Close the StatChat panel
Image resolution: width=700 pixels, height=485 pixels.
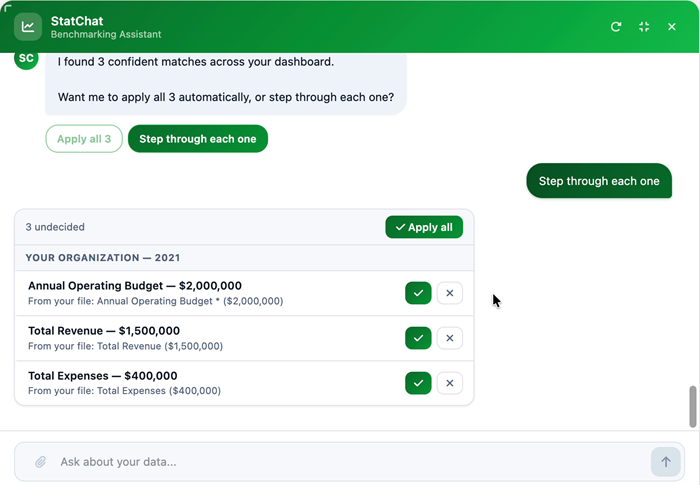coord(671,27)
